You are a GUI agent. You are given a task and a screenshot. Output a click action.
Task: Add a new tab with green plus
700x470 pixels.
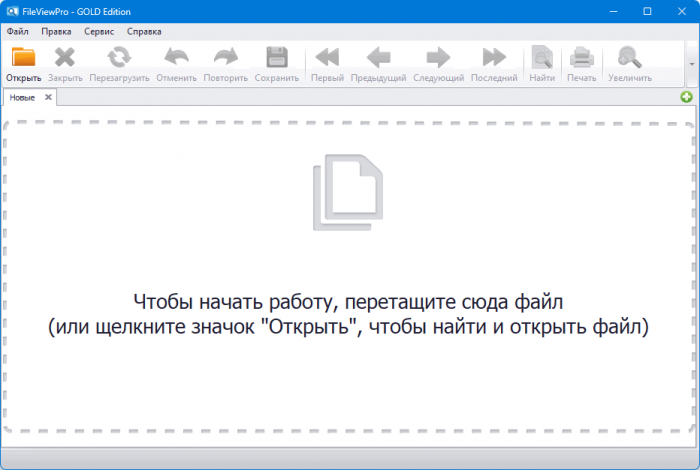(686, 97)
